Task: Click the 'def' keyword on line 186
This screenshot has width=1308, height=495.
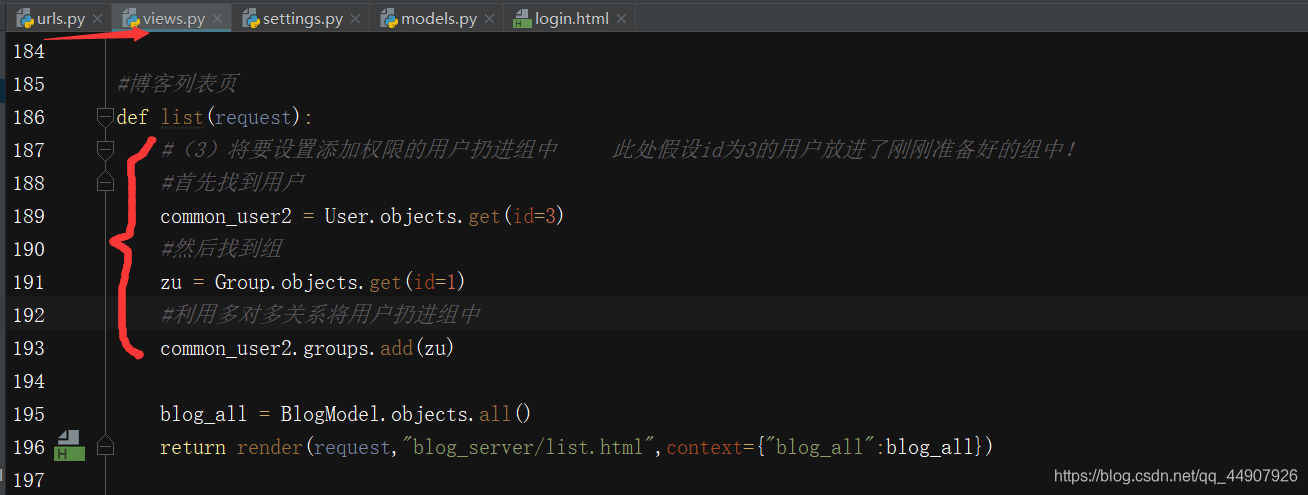Action: pyautogui.click(x=132, y=117)
